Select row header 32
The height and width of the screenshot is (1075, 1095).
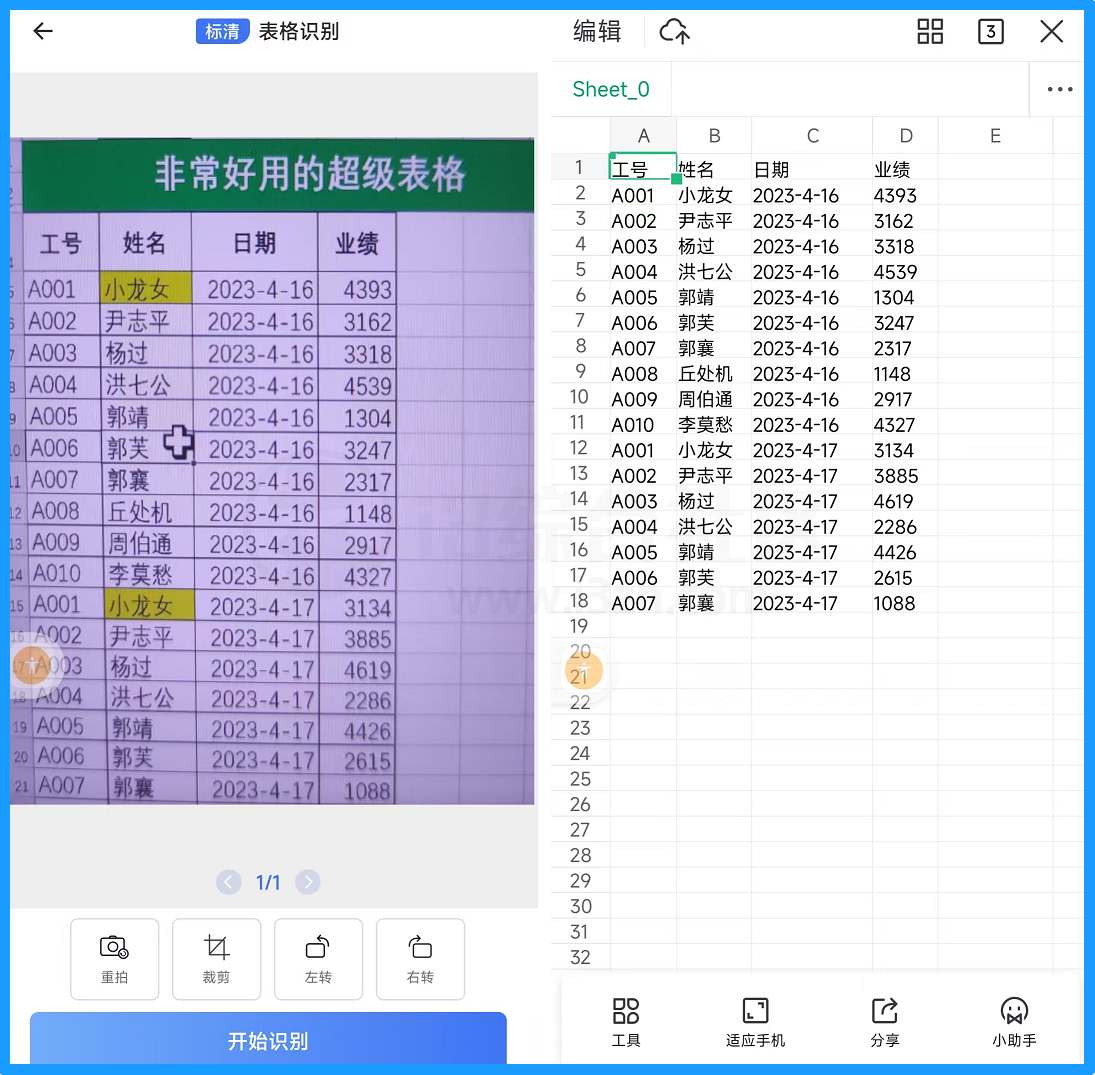click(x=580, y=957)
